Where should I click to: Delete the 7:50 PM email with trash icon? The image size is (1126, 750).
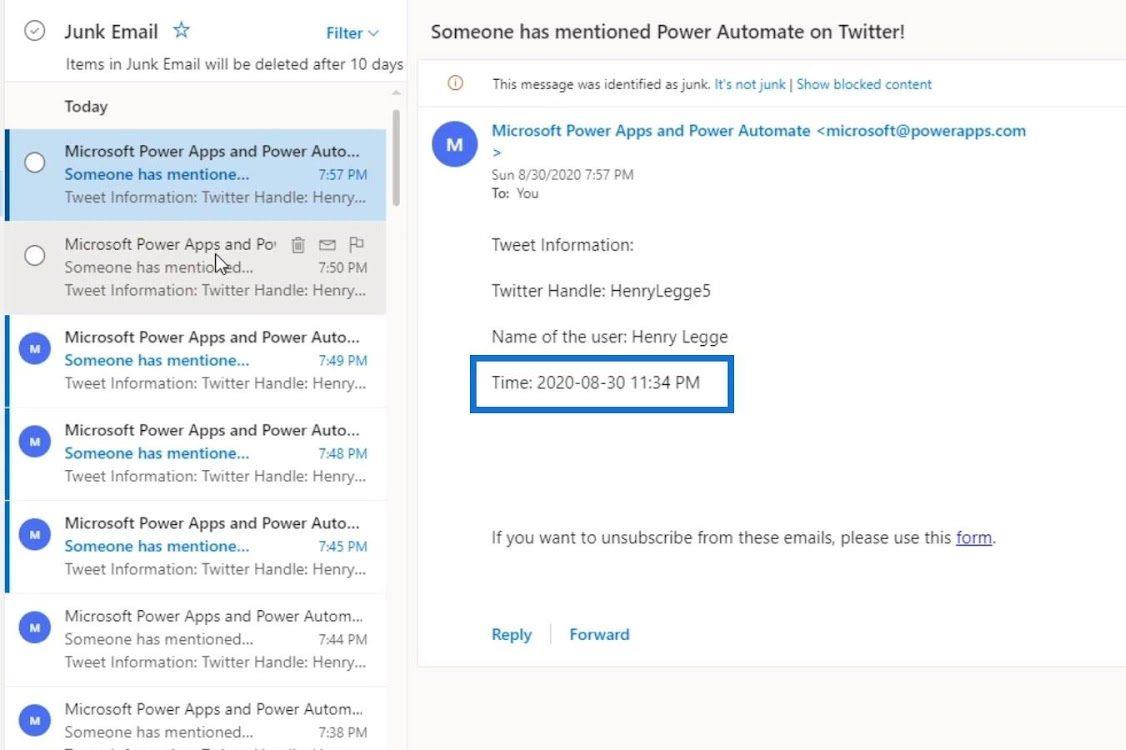pyautogui.click(x=298, y=245)
